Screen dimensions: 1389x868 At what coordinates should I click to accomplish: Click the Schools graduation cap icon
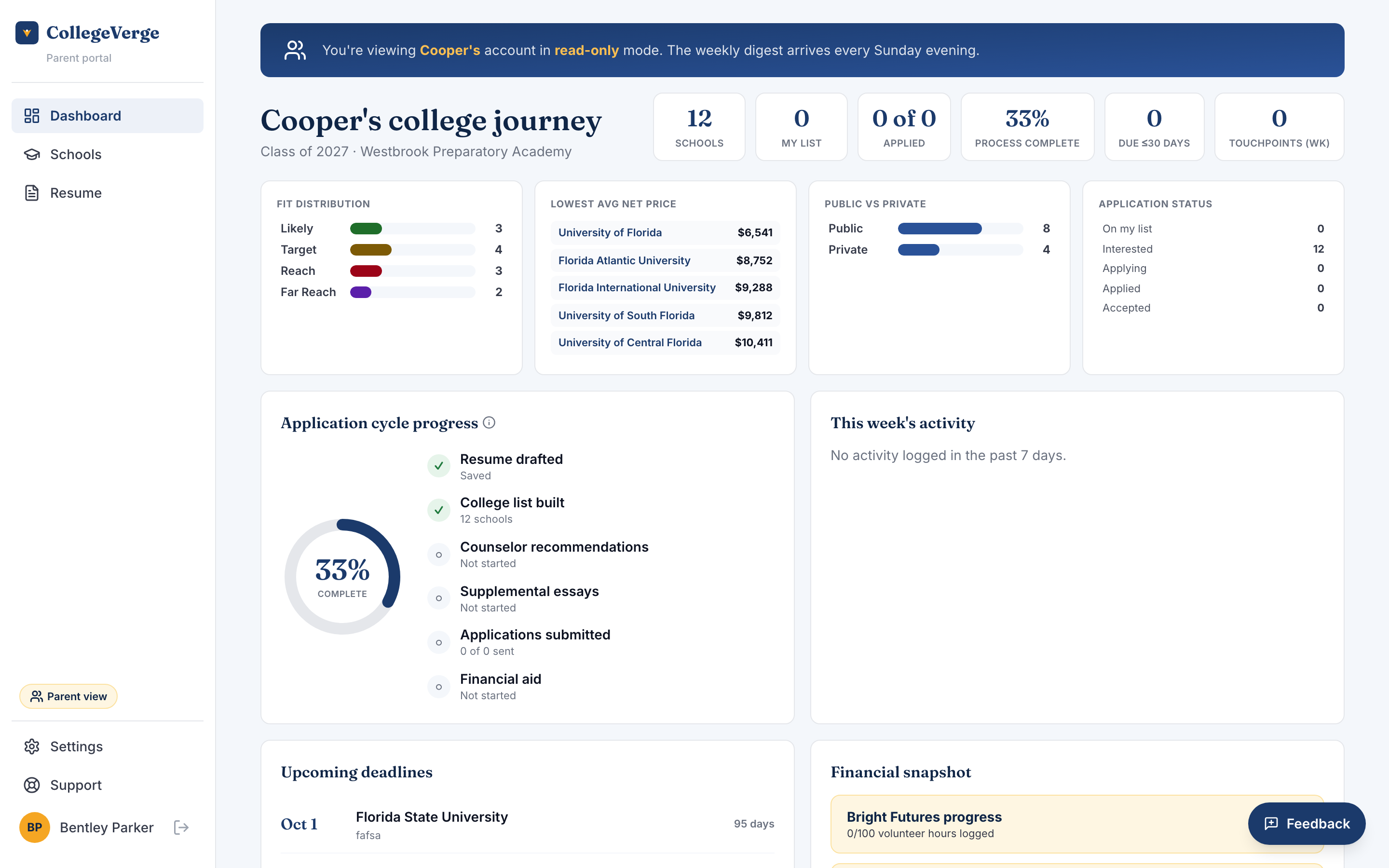(31, 154)
